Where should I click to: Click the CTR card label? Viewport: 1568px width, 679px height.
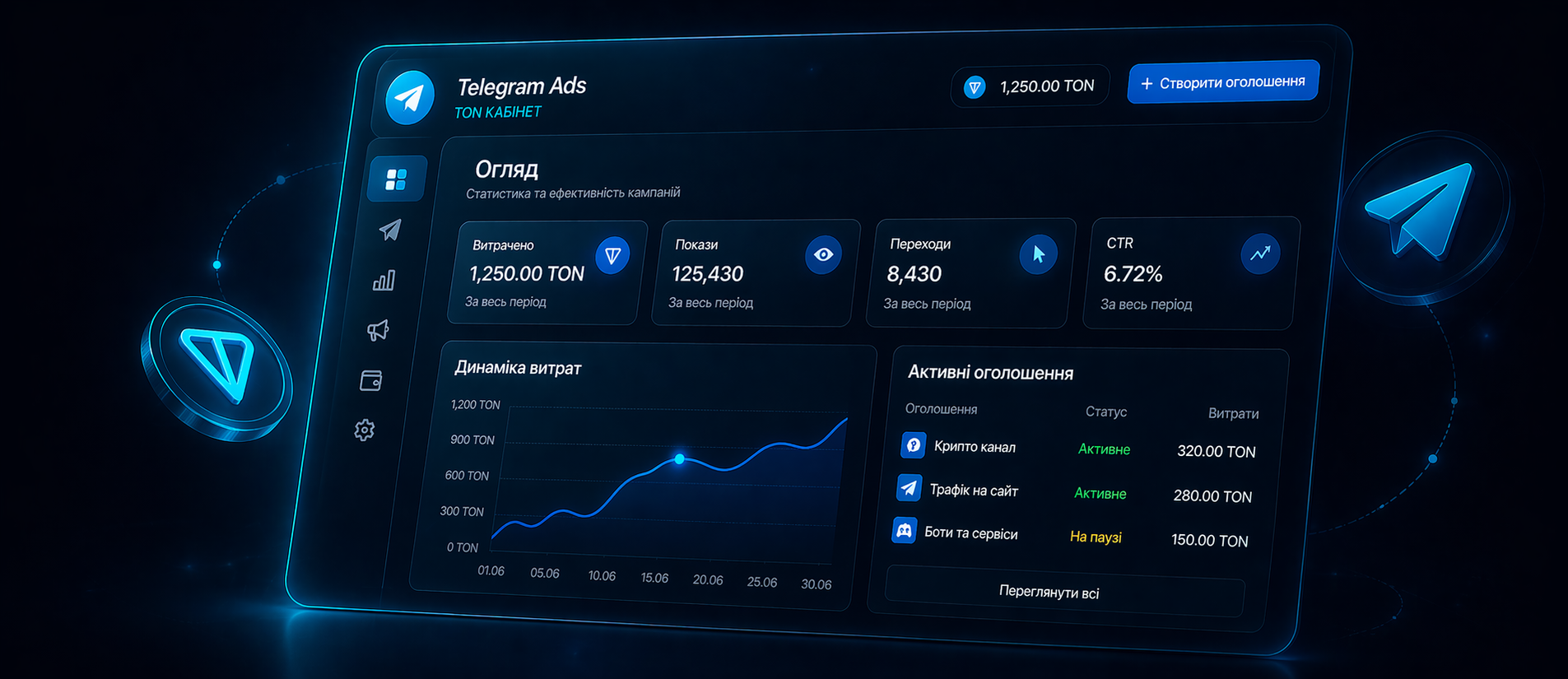point(1120,243)
